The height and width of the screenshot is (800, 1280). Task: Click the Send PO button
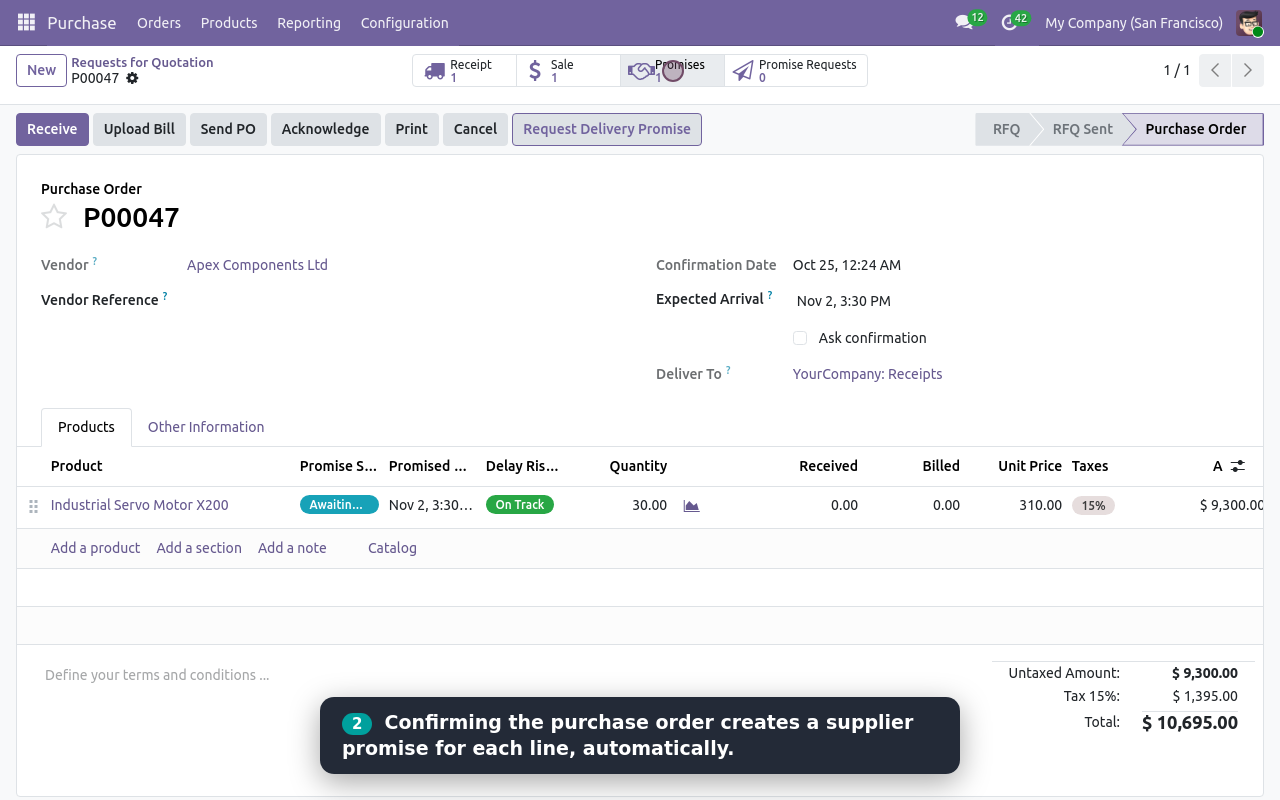tap(228, 129)
